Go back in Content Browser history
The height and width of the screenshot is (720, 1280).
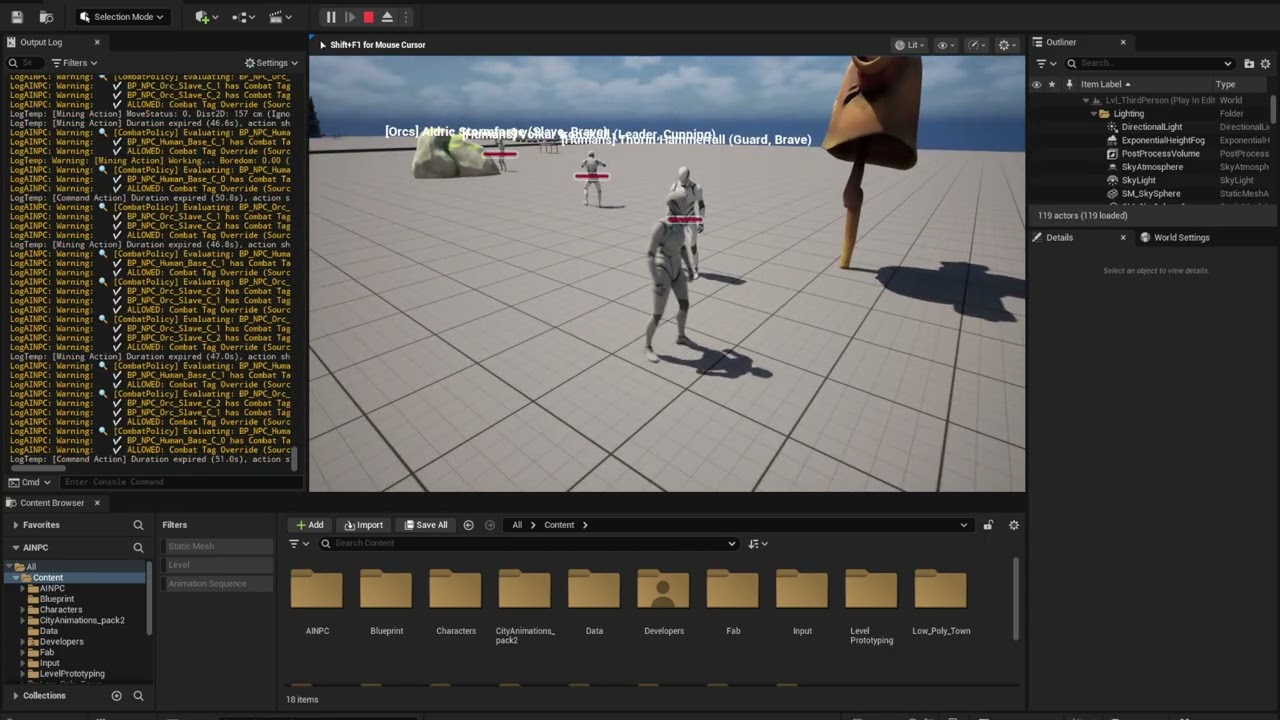click(x=468, y=525)
